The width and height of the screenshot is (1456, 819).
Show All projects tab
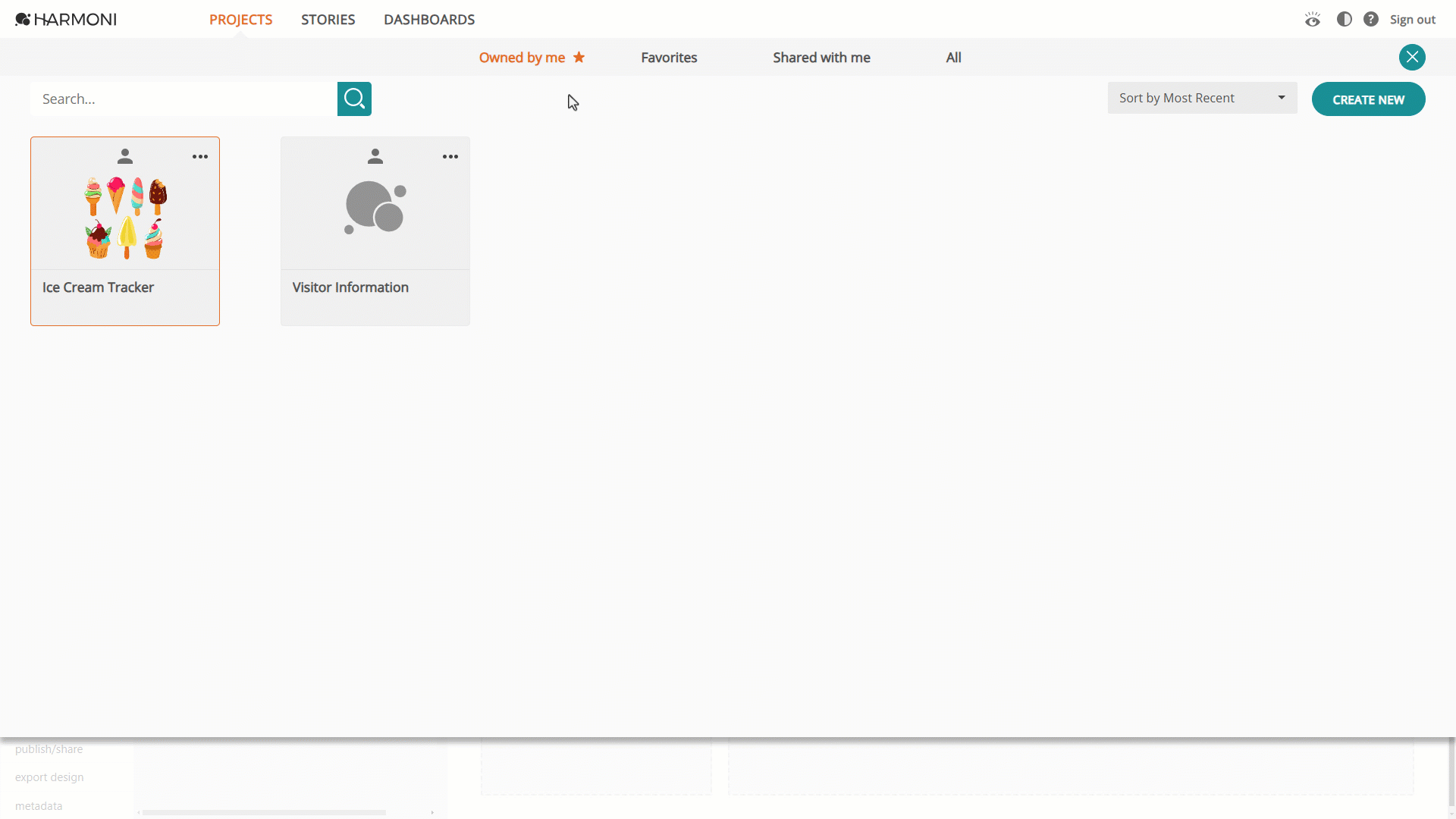(953, 58)
